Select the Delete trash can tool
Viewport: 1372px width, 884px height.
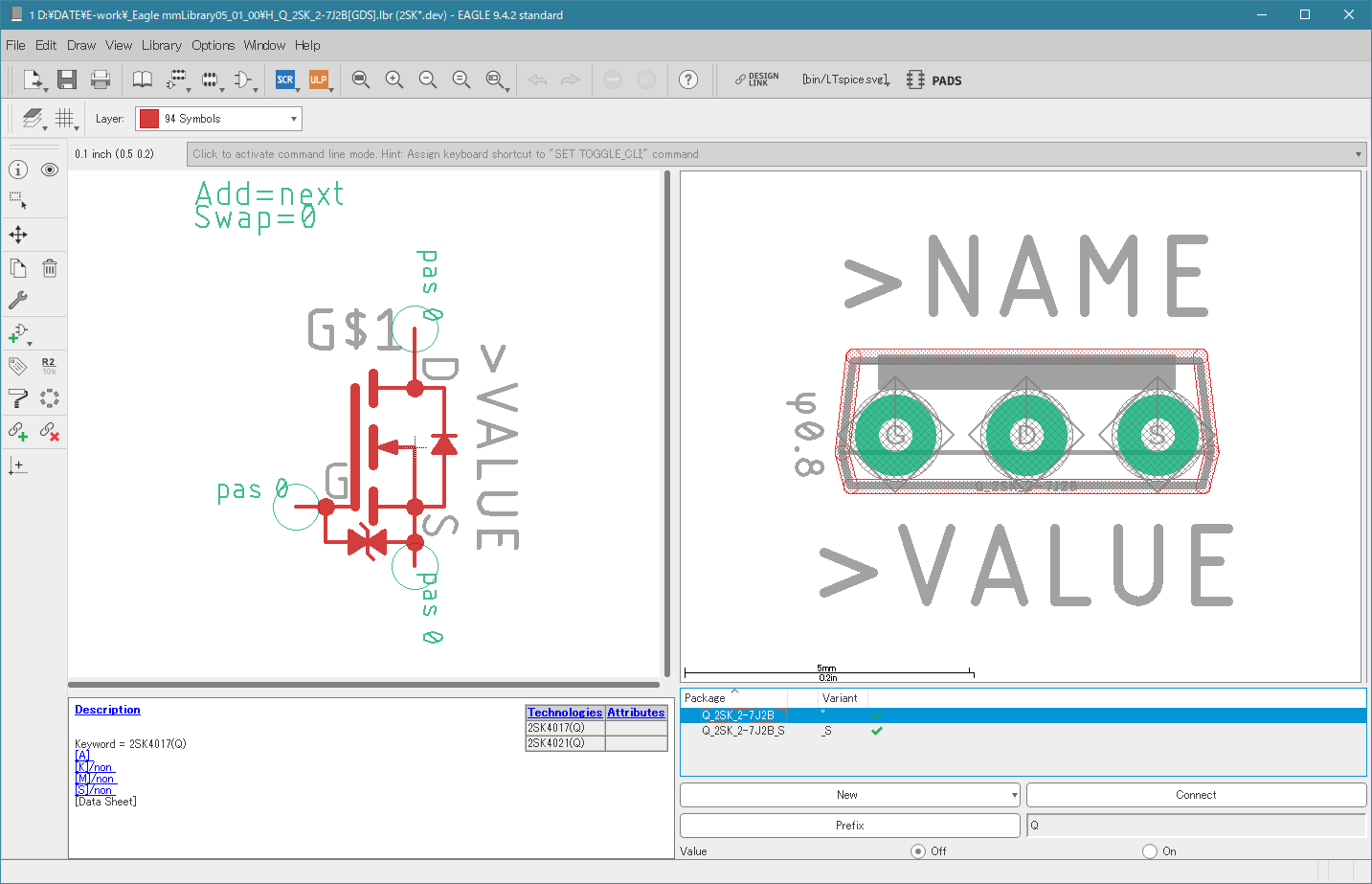point(50,268)
